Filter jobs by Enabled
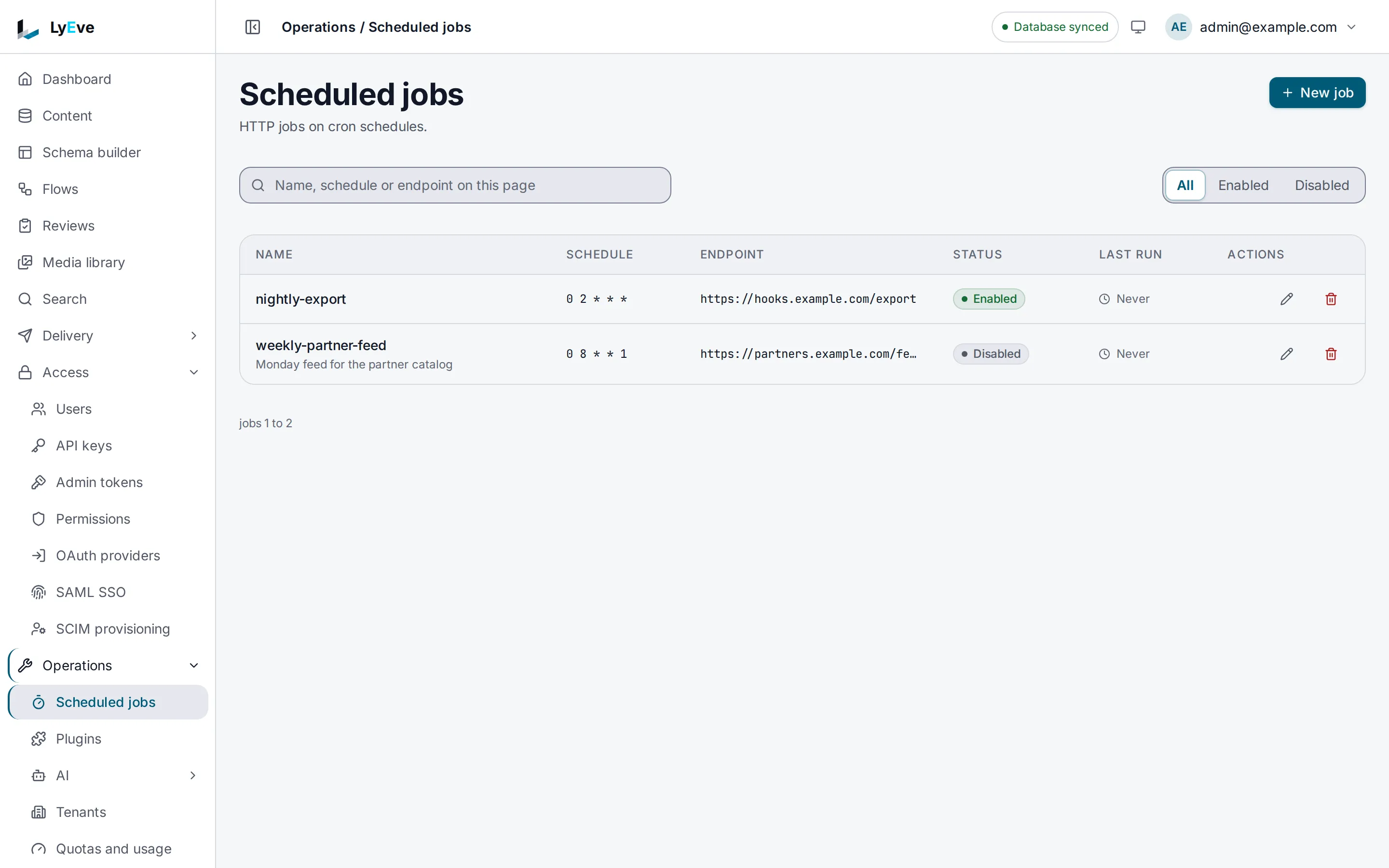Image resolution: width=1389 pixels, height=868 pixels. pos(1243,186)
